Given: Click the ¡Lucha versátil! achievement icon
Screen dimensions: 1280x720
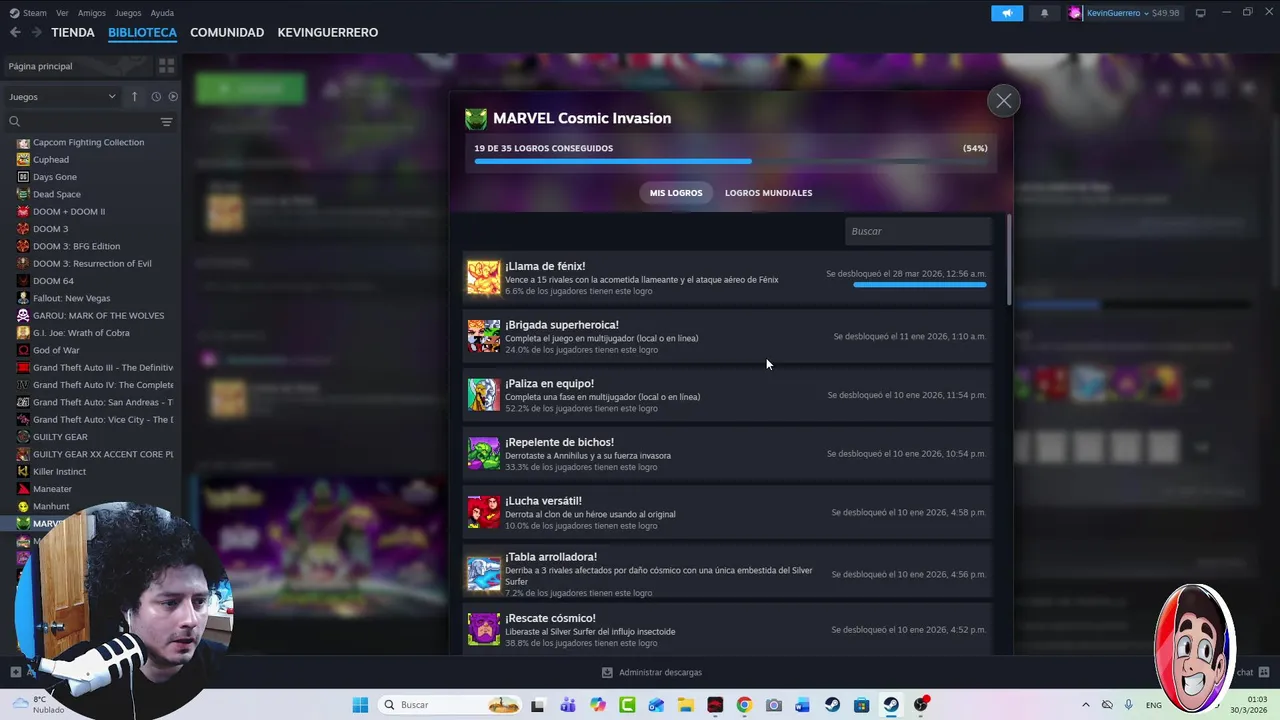Looking at the screenshot, I should pyautogui.click(x=484, y=512).
